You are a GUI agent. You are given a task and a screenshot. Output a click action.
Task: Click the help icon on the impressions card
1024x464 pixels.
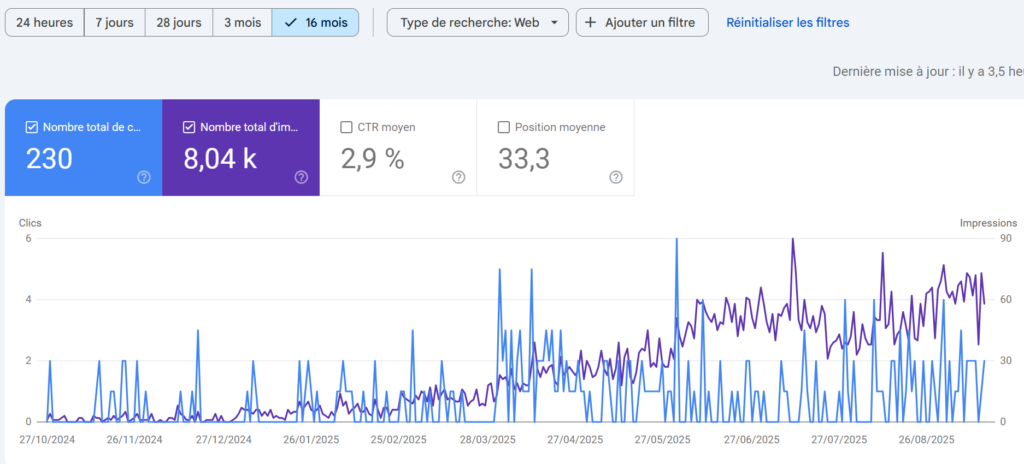301,177
